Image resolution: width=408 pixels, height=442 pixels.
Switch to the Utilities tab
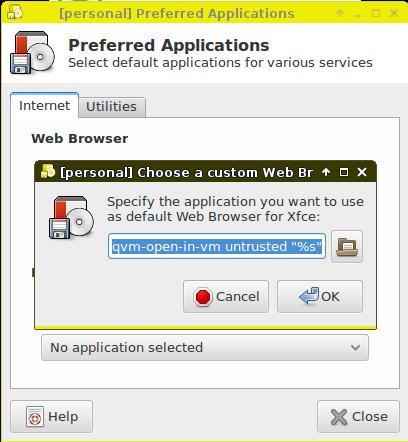click(111, 107)
